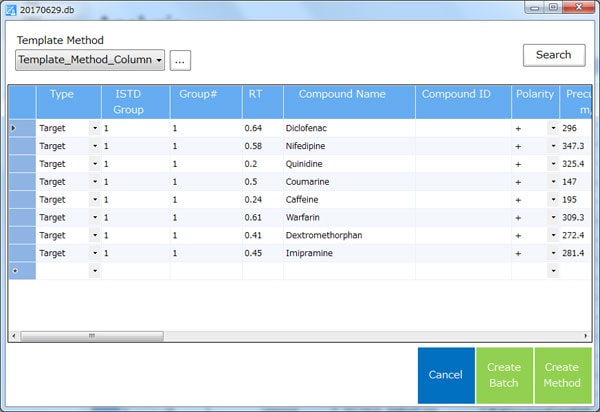Screen dimensions: 600x412
Task: Click the application icon in title bar
Action: (x=11, y=8)
